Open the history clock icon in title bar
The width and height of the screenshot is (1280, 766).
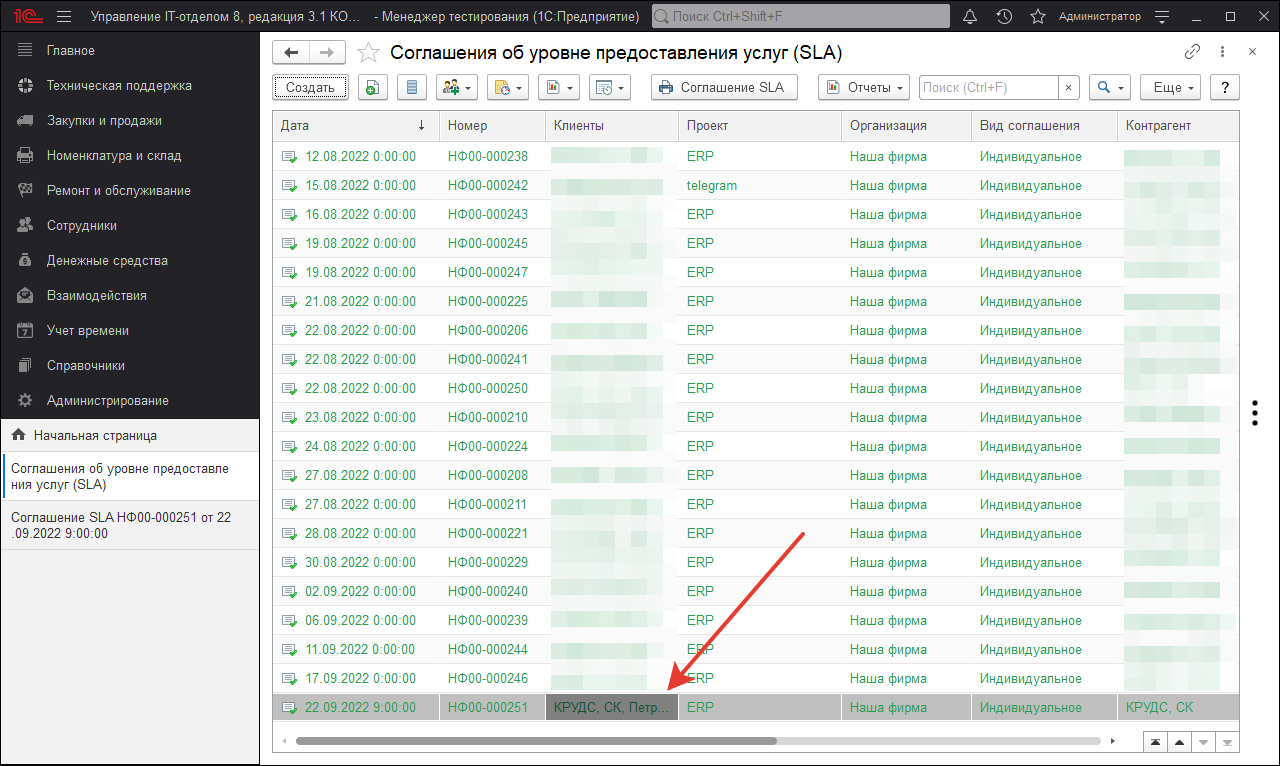point(1004,17)
